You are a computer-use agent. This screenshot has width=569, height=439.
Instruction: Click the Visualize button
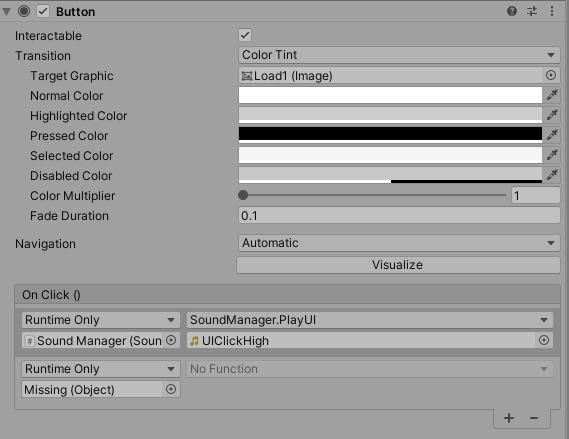(398, 265)
